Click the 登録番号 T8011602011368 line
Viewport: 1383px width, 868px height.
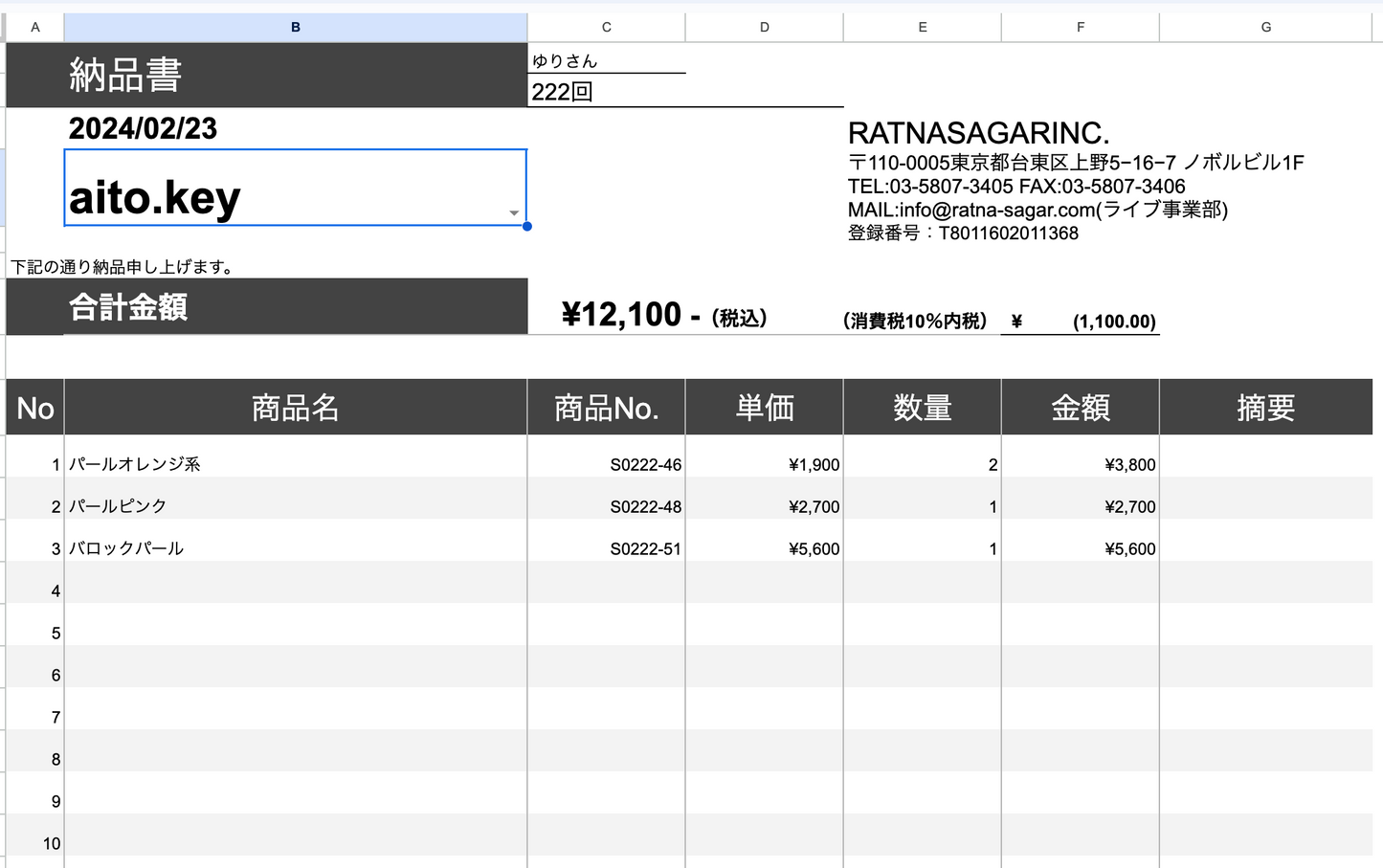963,233
